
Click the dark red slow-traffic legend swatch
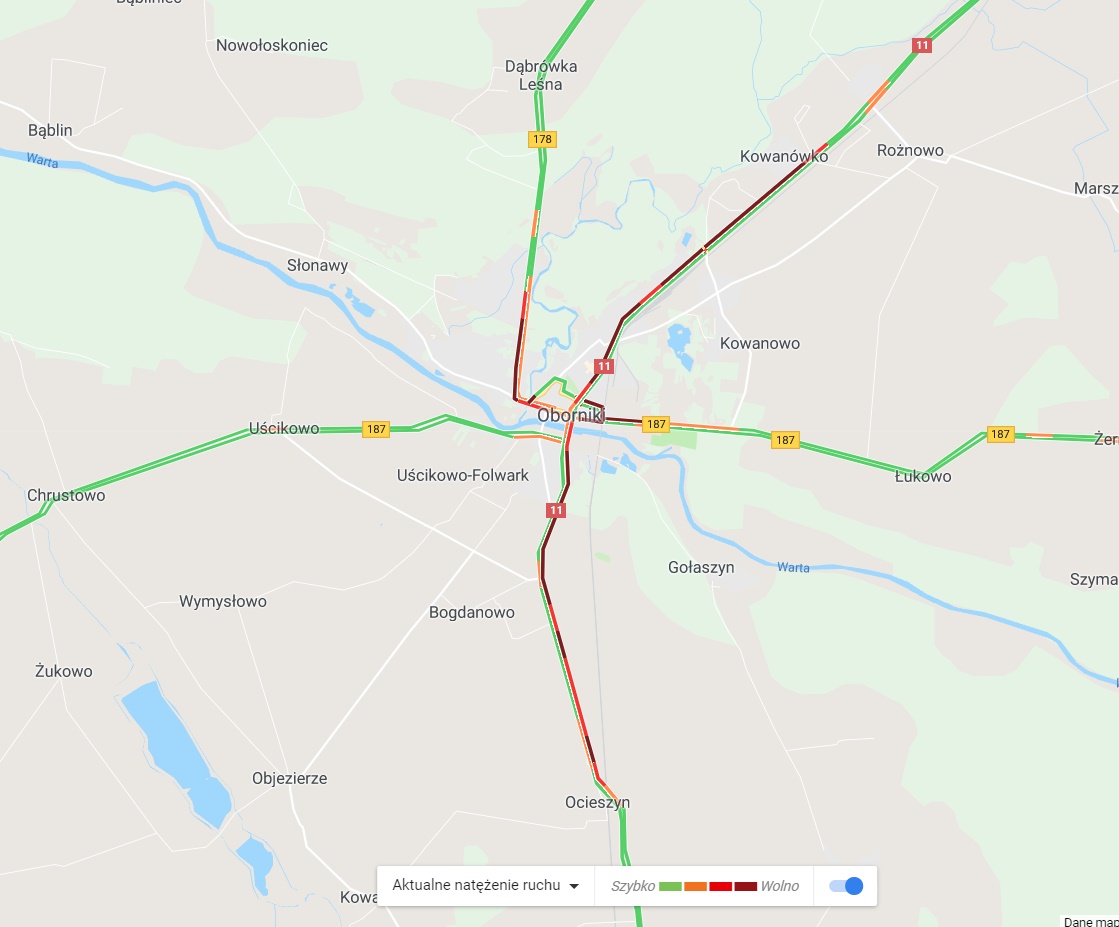click(746, 886)
